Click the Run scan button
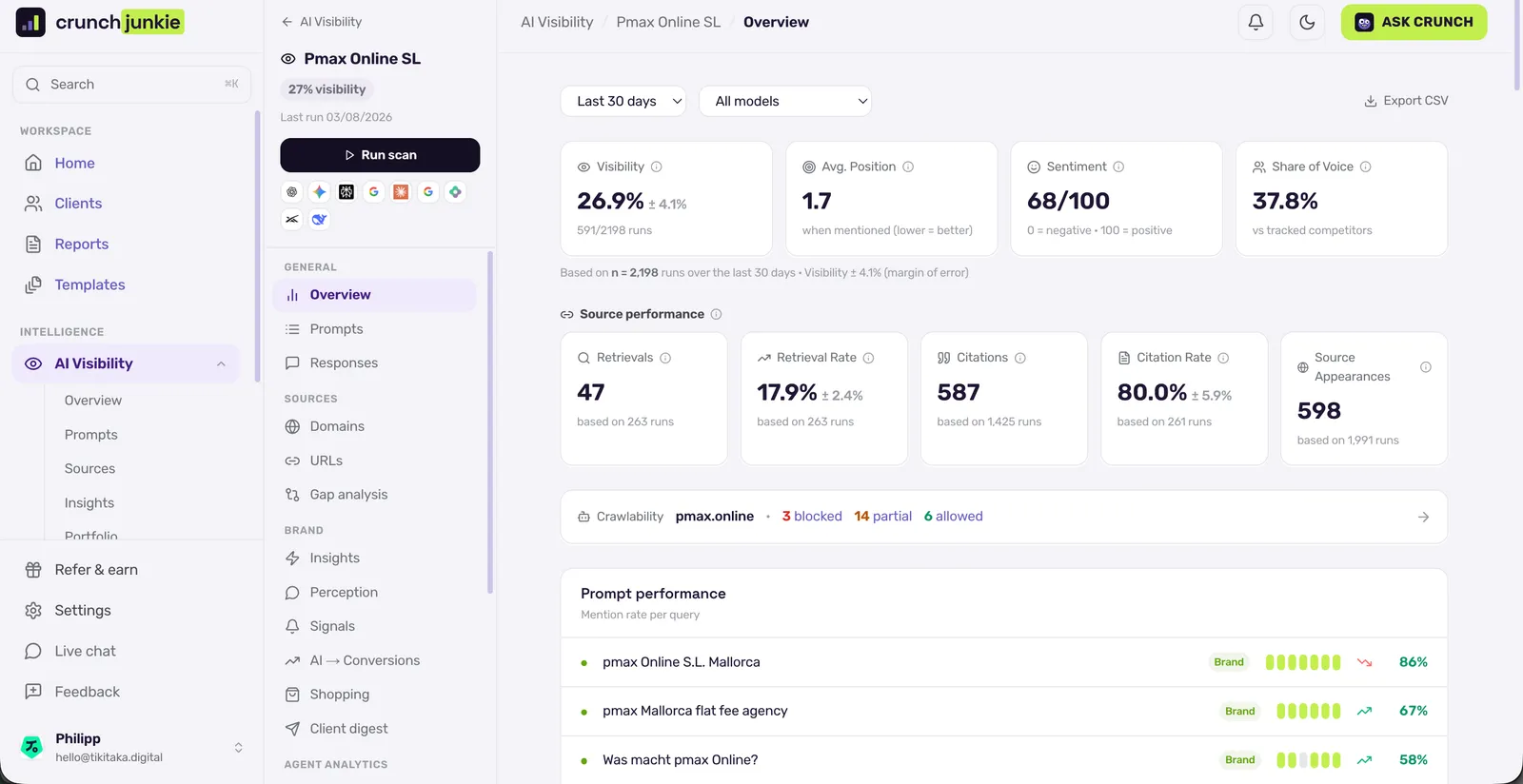The height and width of the screenshot is (784, 1523). pyautogui.click(x=380, y=155)
